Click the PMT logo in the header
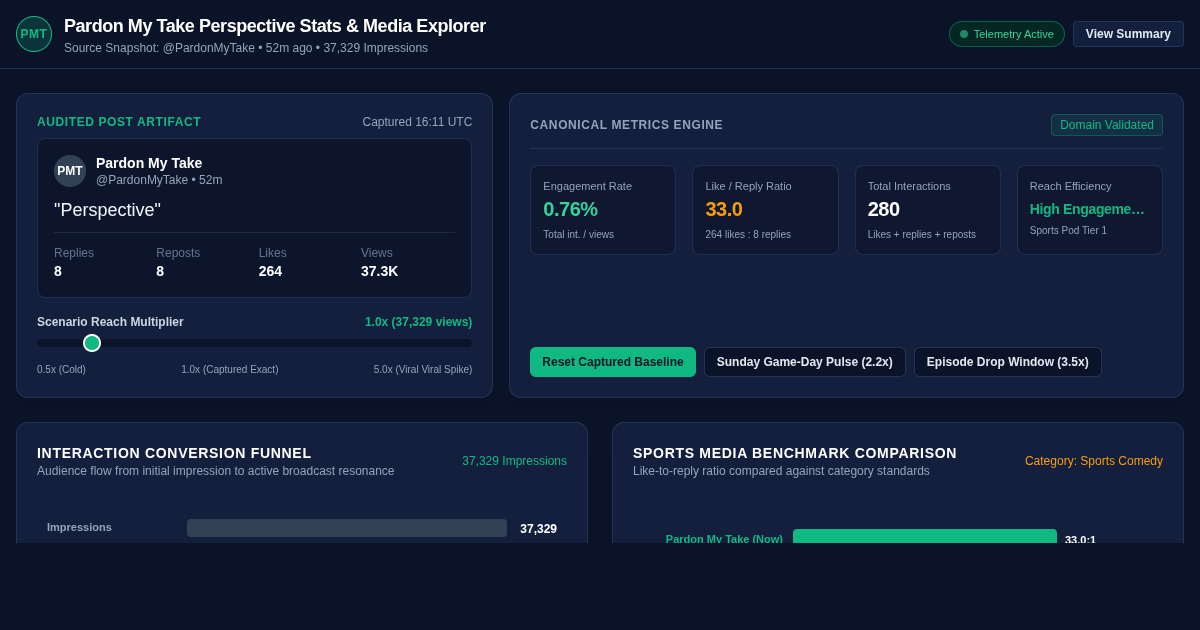Image resolution: width=1200 pixels, height=630 pixels. (34, 34)
